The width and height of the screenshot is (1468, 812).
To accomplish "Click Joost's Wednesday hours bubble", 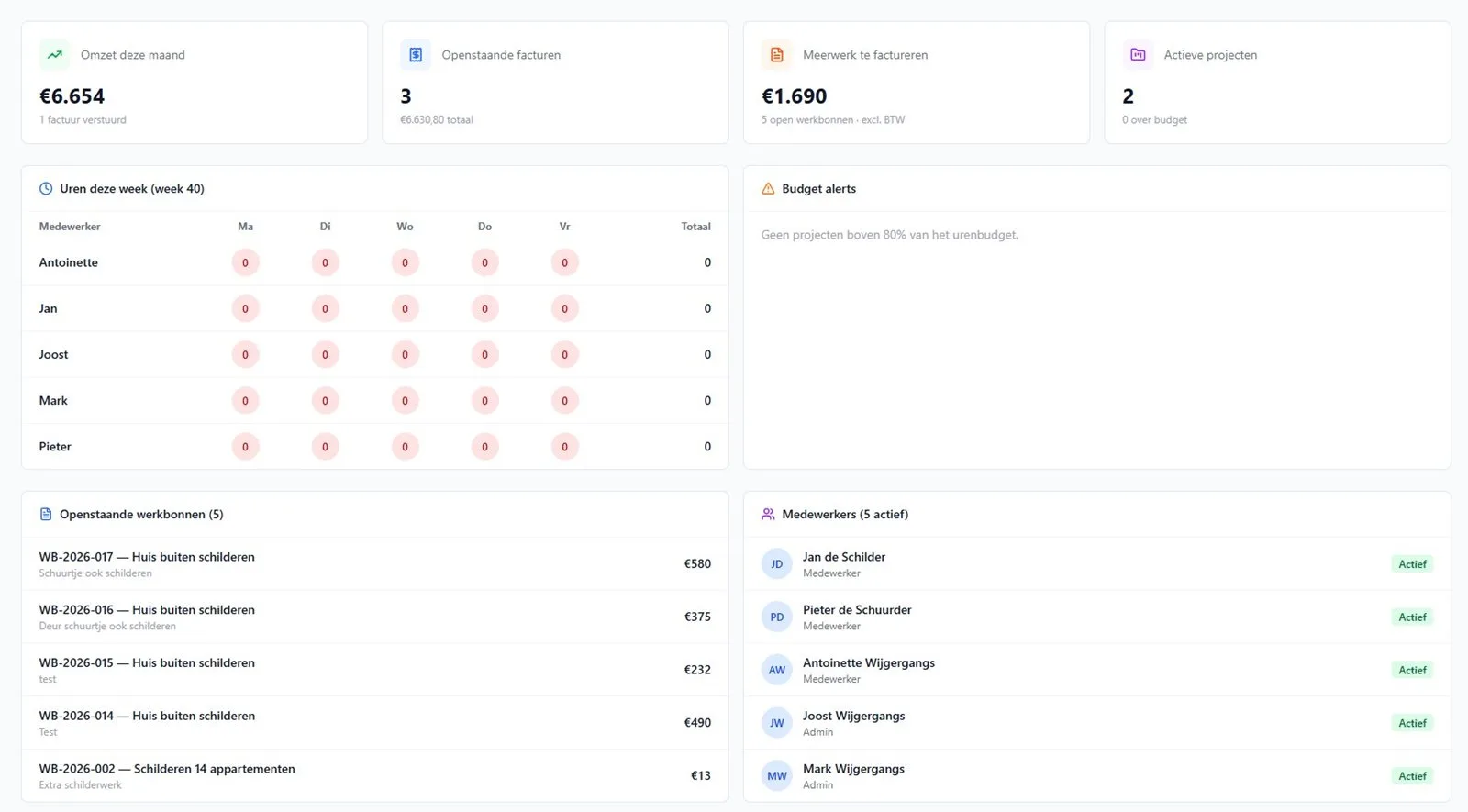I will click(x=405, y=355).
